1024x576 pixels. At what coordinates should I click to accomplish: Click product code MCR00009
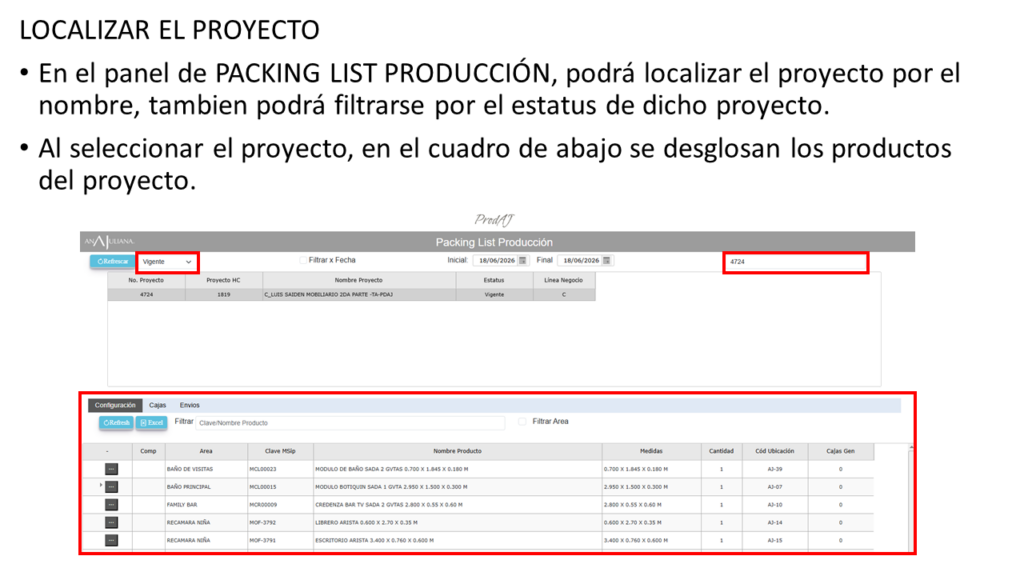(263, 505)
